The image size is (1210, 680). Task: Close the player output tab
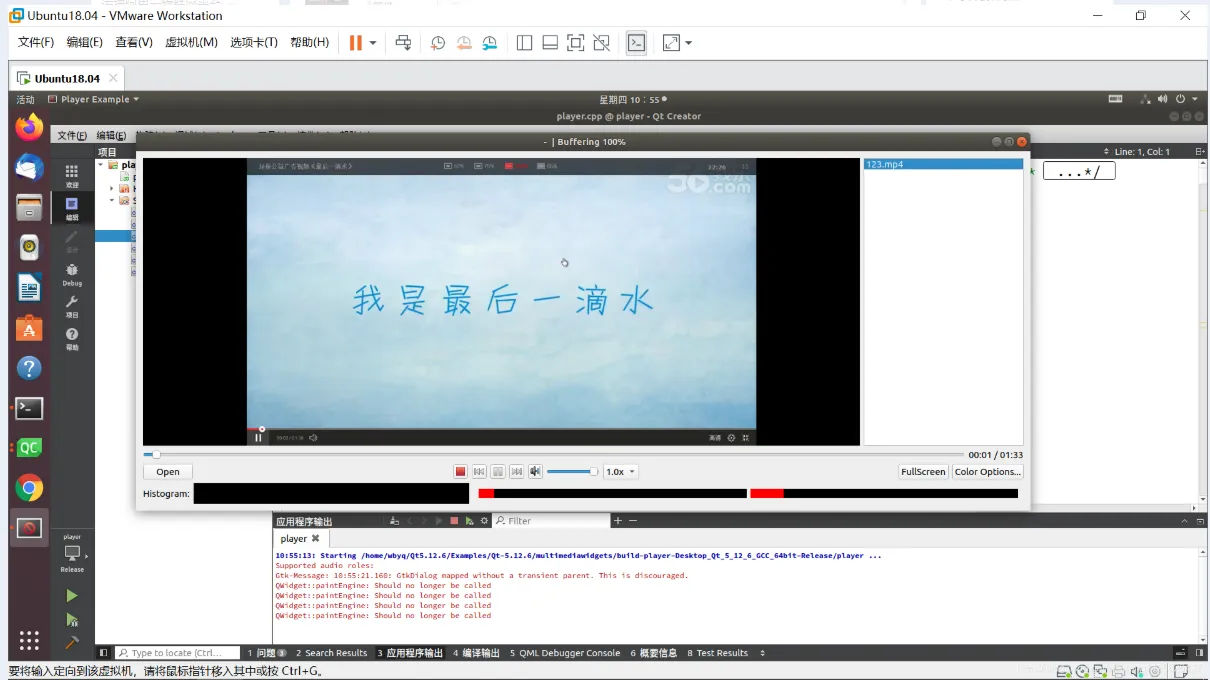tap(316, 539)
